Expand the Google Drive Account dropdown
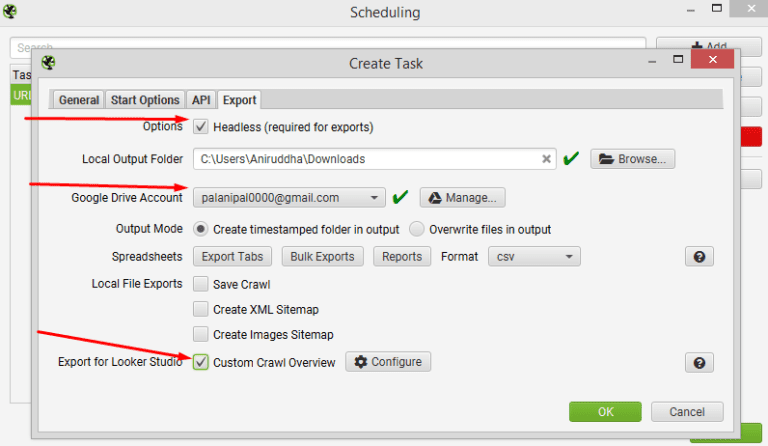 tap(289, 198)
